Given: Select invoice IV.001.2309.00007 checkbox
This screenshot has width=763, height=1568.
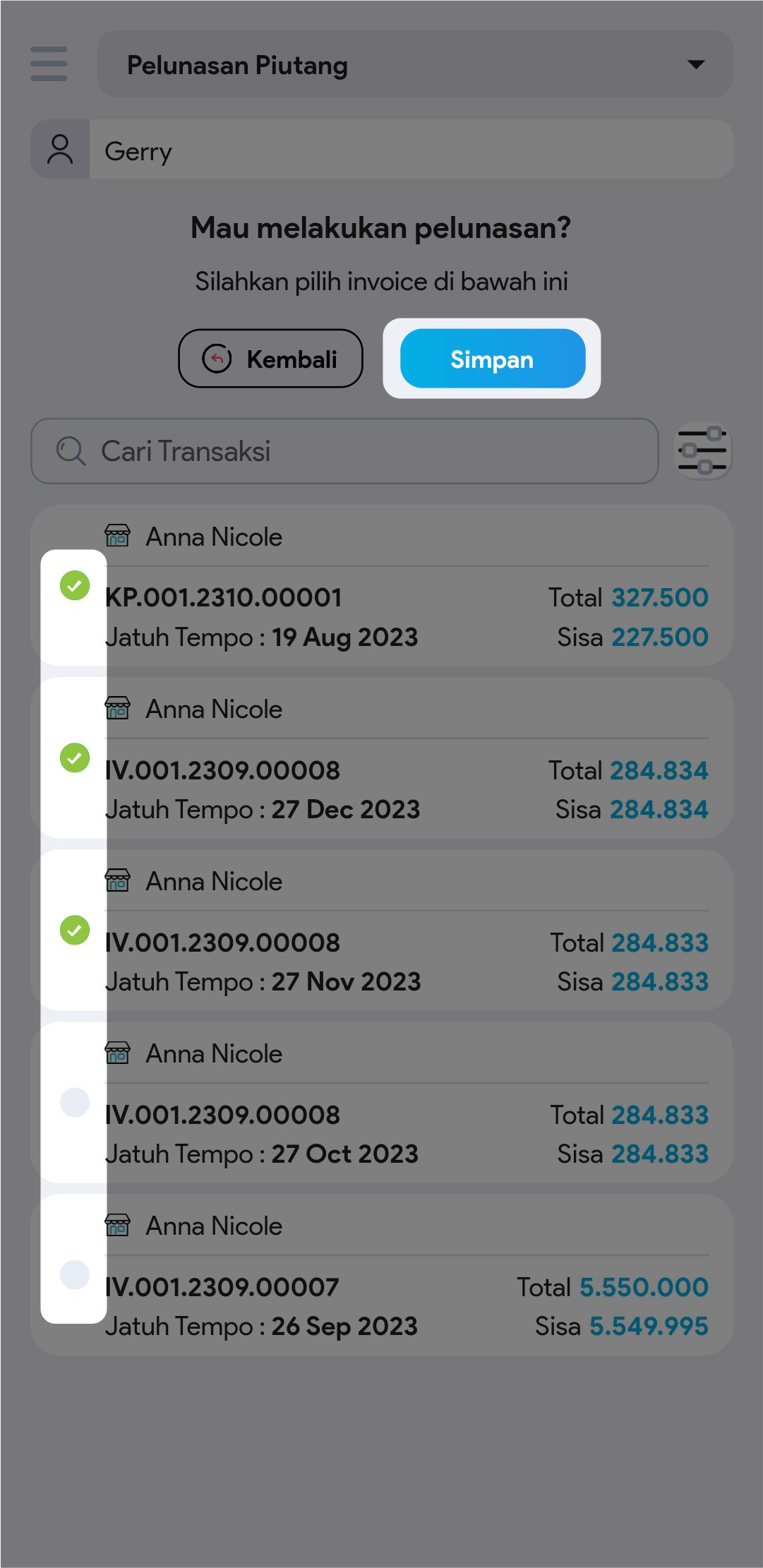Looking at the screenshot, I should click(75, 1274).
